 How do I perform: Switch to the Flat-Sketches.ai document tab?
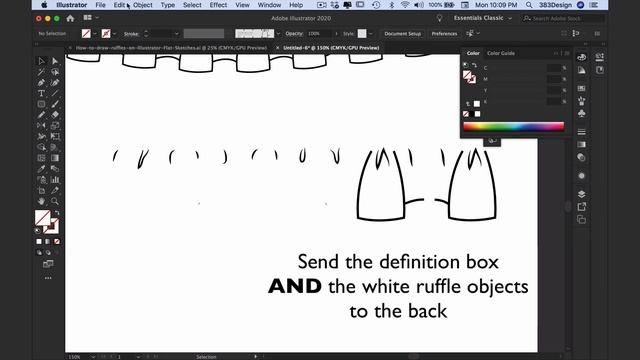click(171, 48)
